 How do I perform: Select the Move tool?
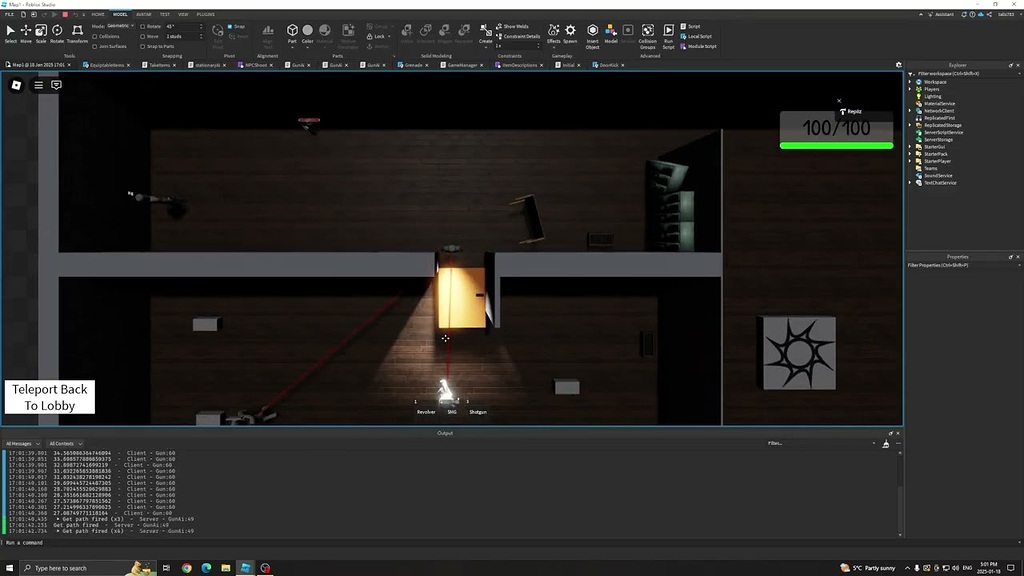pyautogui.click(x=26, y=31)
